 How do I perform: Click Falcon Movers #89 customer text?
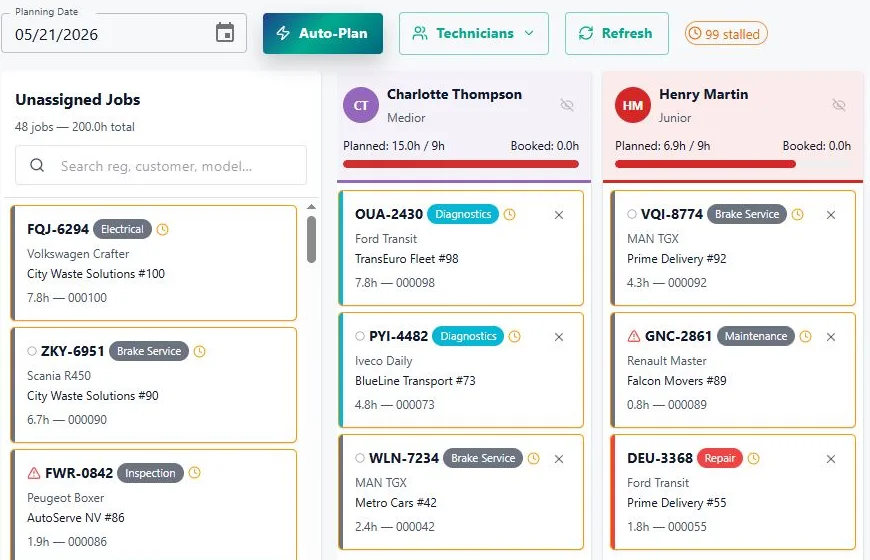676,381
